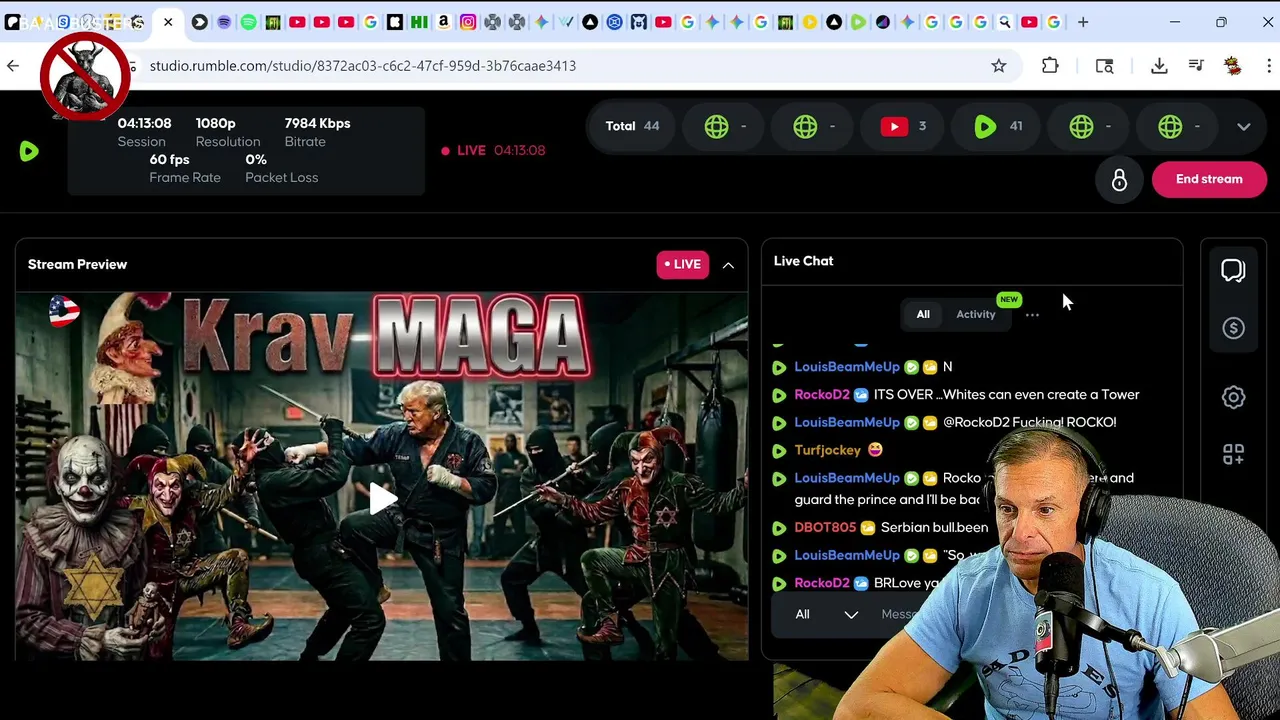The height and width of the screenshot is (720, 1280).
Task: Open the All dropdown beside message box
Action: click(826, 614)
